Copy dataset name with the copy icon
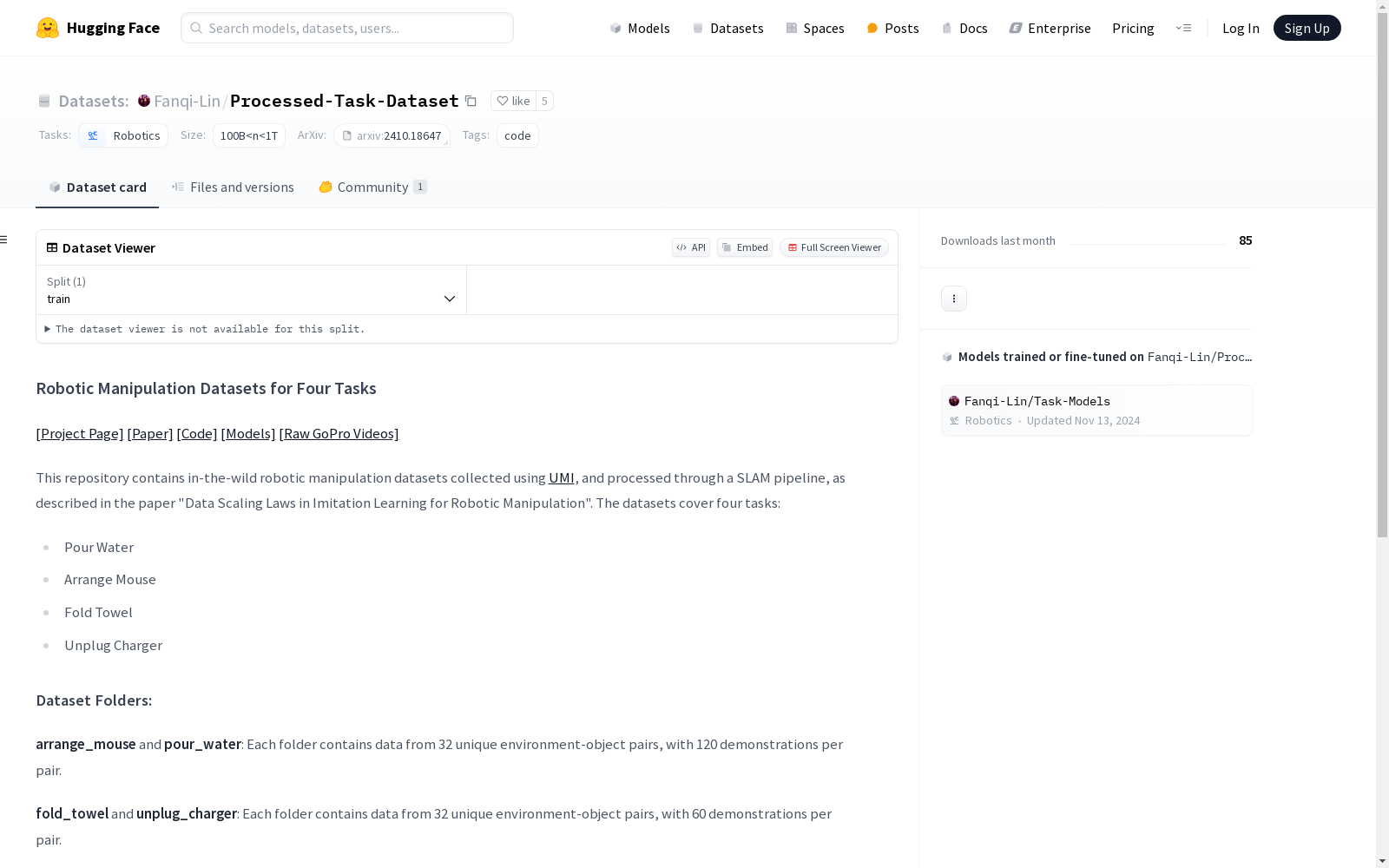 pyautogui.click(x=471, y=101)
